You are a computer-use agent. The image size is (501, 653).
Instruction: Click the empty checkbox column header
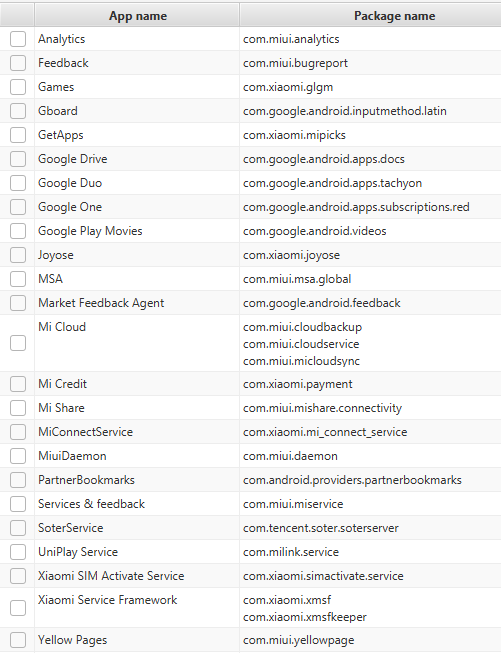click(x=17, y=15)
